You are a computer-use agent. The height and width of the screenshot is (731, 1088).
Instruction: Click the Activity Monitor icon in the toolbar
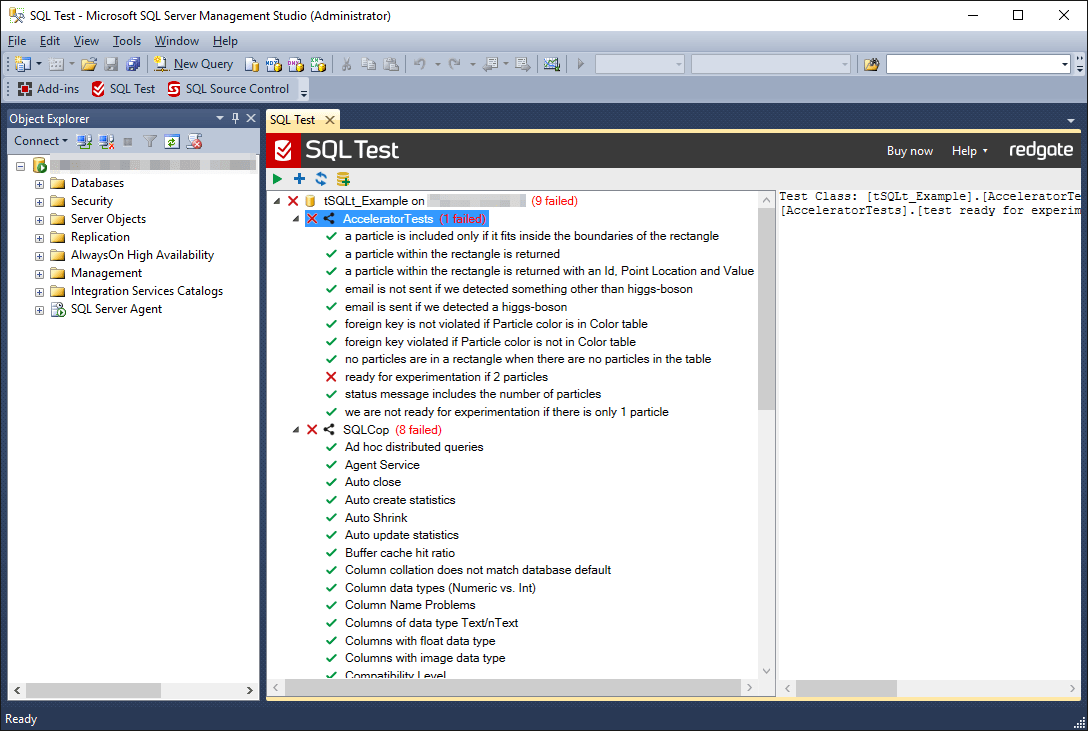click(552, 64)
